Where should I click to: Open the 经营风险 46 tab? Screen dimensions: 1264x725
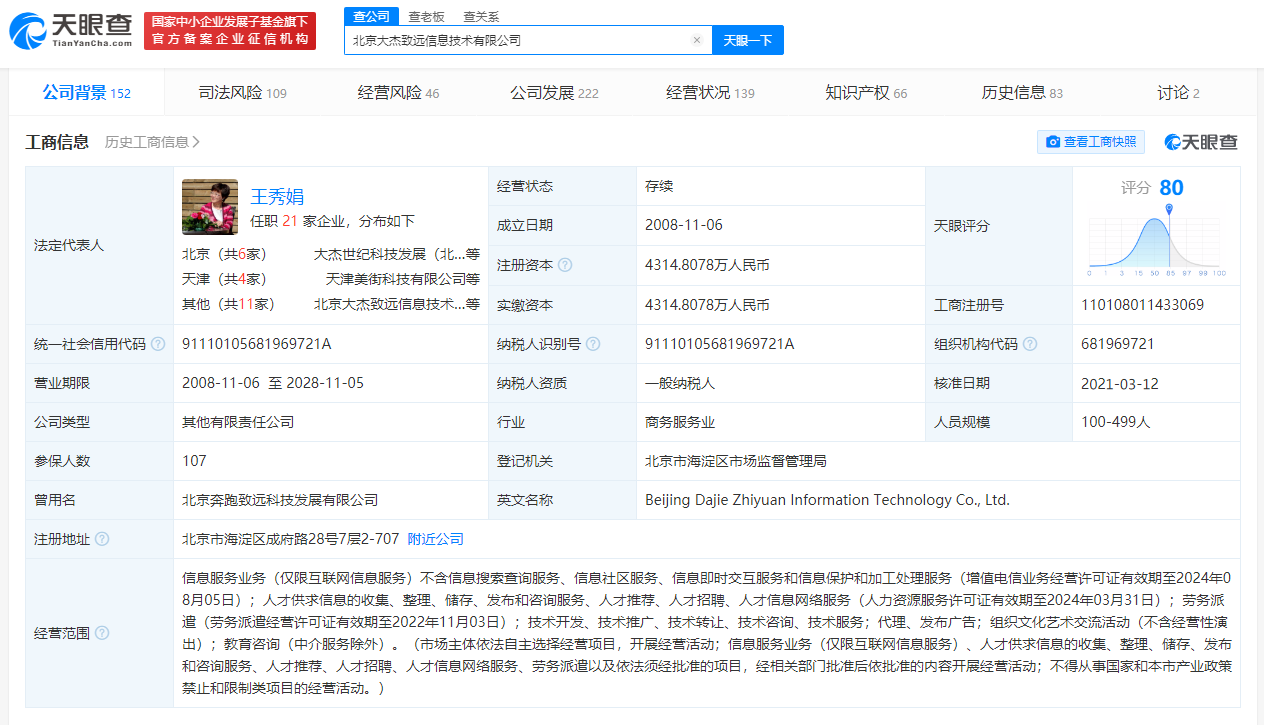tap(398, 93)
